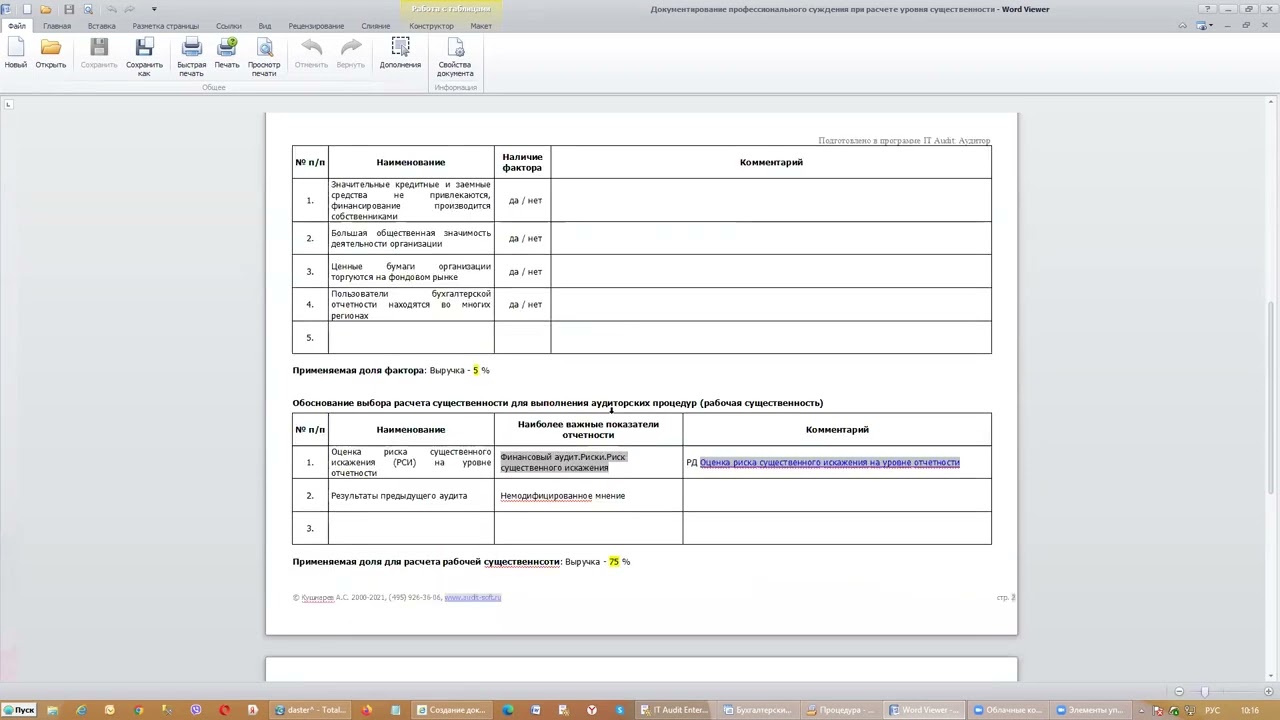This screenshot has height=720, width=1280.
Task: Click the РУС language indicator
Action: [x=1212, y=710]
